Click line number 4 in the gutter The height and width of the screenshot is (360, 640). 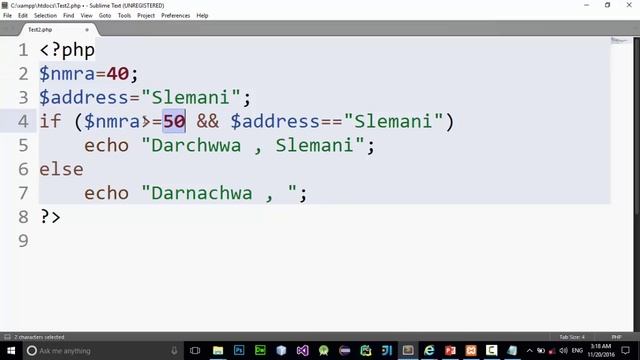[x=23, y=122]
